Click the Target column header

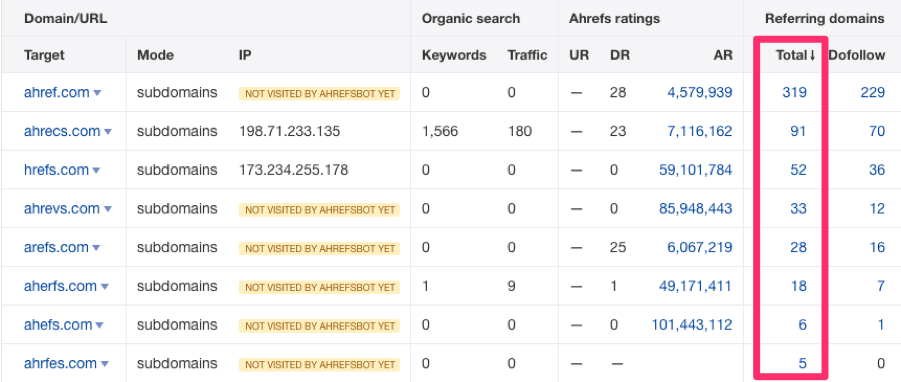click(44, 55)
